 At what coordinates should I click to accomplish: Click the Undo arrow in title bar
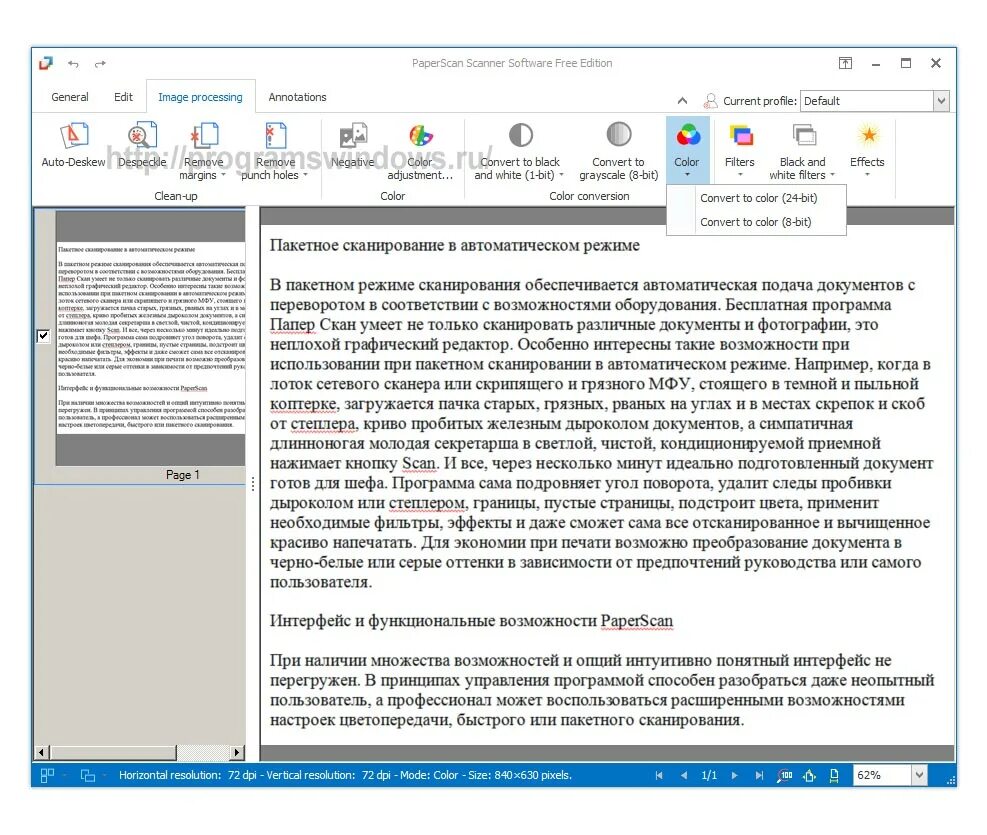pyautogui.click(x=74, y=64)
